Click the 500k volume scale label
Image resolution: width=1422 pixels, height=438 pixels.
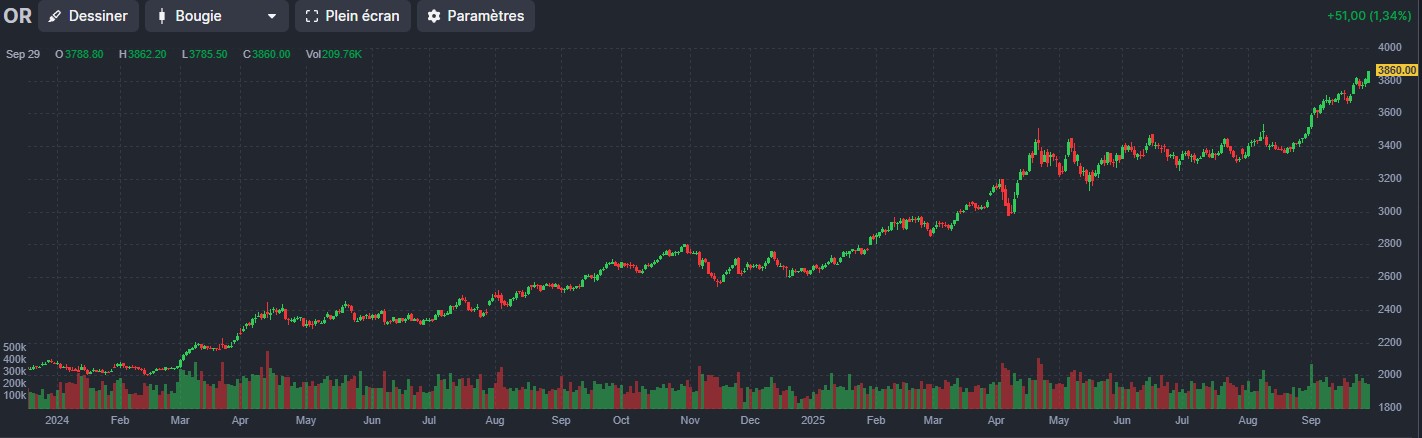pyautogui.click(x=15, y=347)
